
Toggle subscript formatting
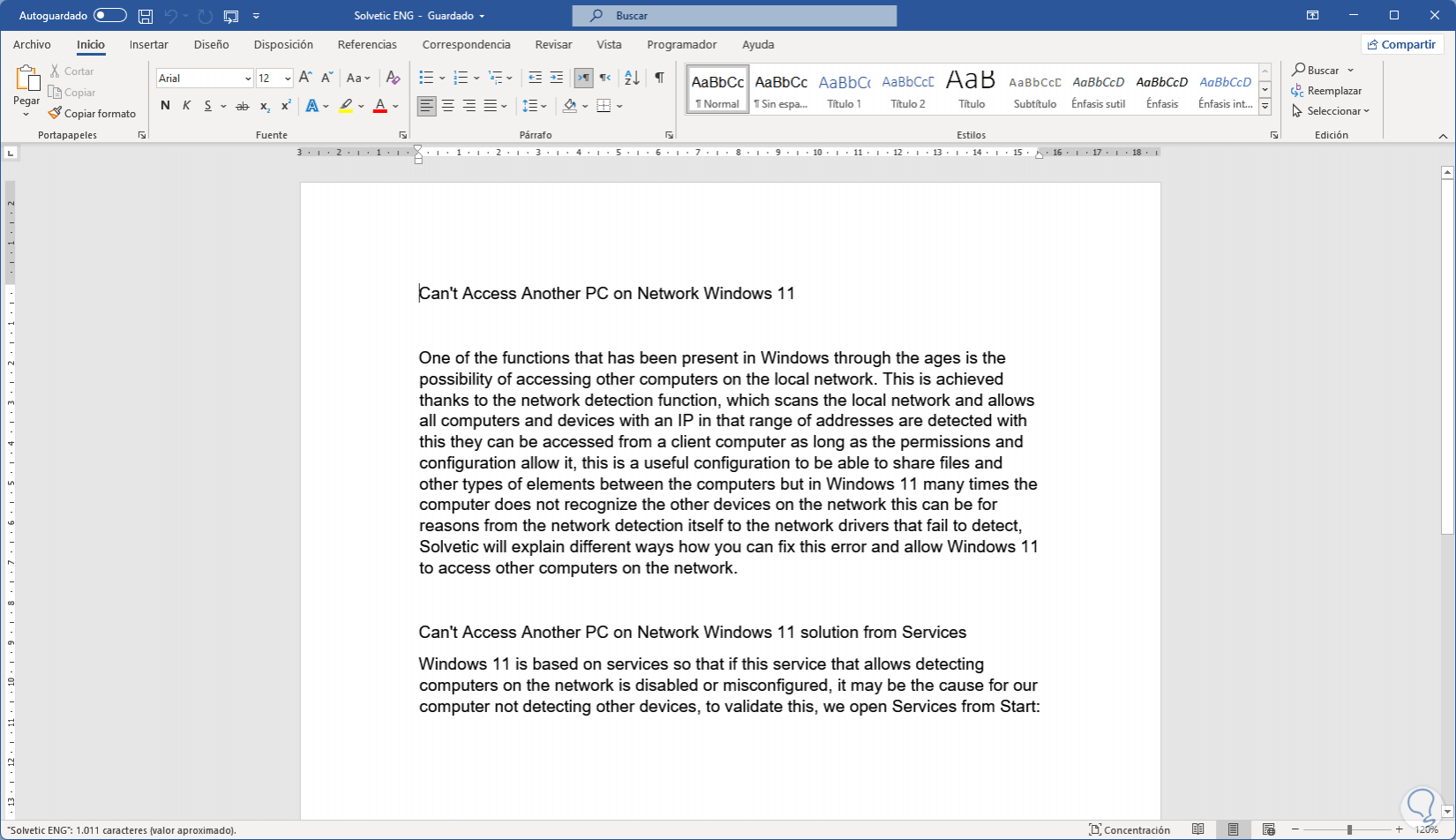[x=265, y=106]
